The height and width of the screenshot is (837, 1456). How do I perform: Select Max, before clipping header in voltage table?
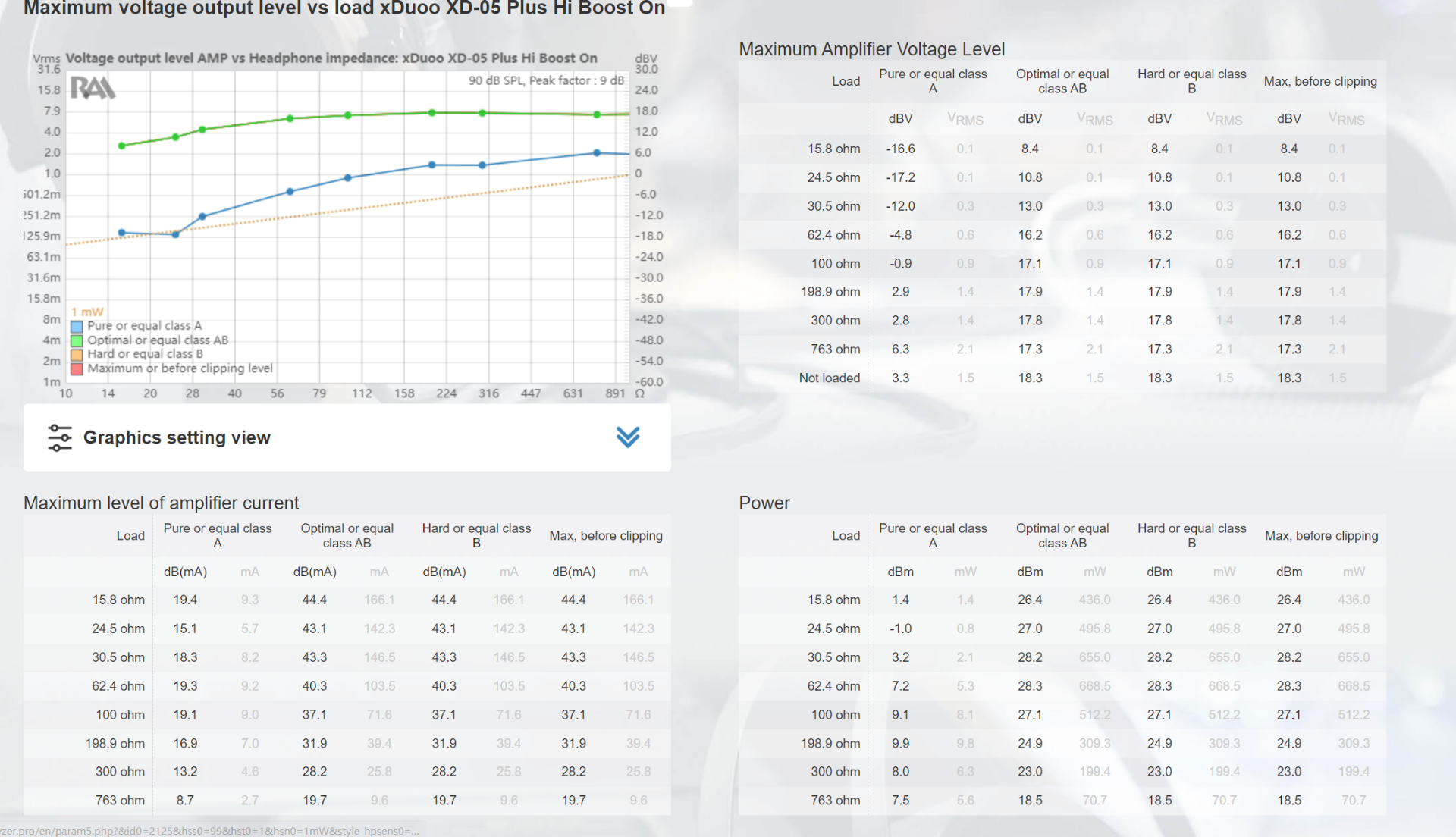click(1320, 81)
